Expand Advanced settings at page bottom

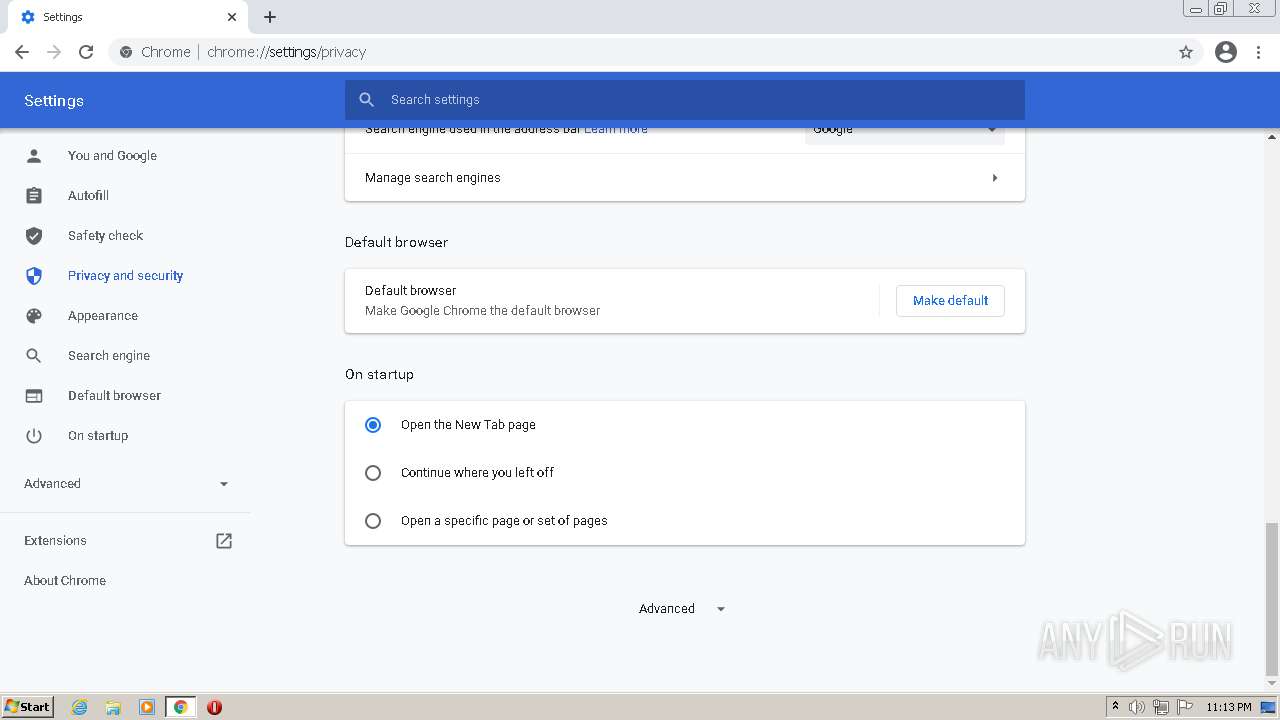click(682, 609)
